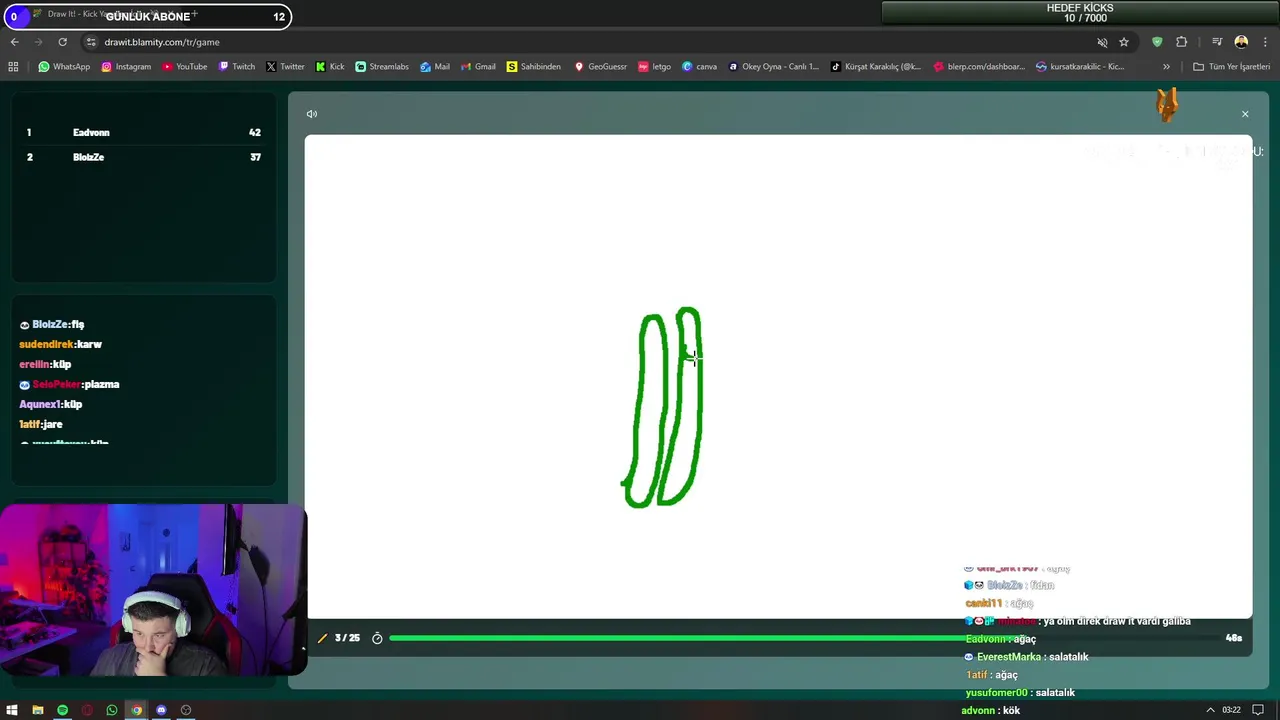Open Gmail bookmark
This screenshot has width=1280, height=720.
tap(478, 67)
